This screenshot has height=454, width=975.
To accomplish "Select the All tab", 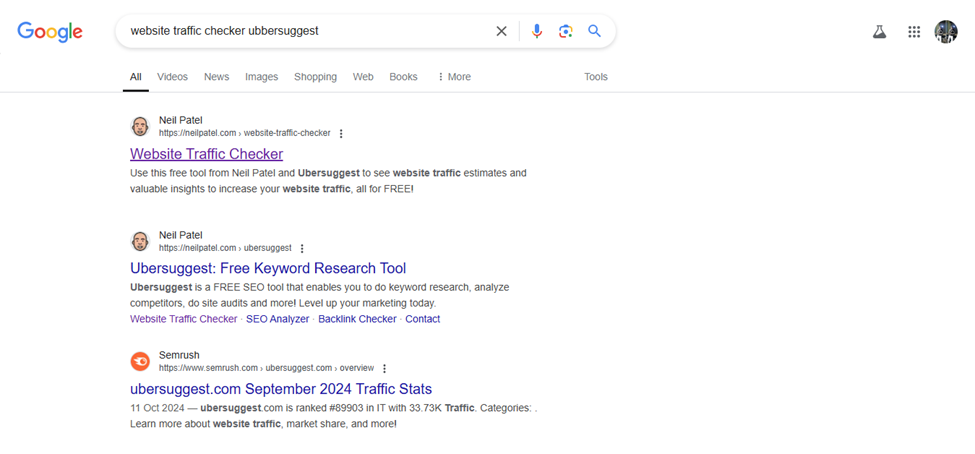I will point(136,77).
